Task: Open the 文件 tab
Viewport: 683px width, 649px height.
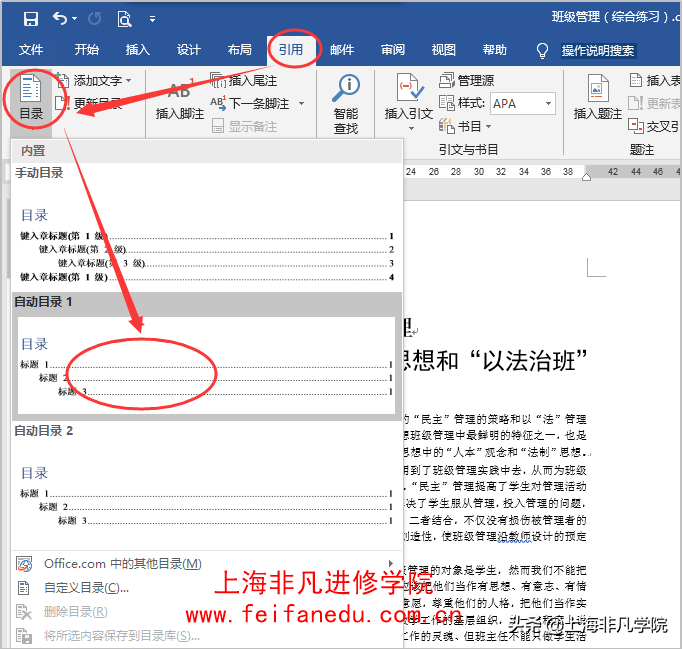Action: (x=31, y=50)
